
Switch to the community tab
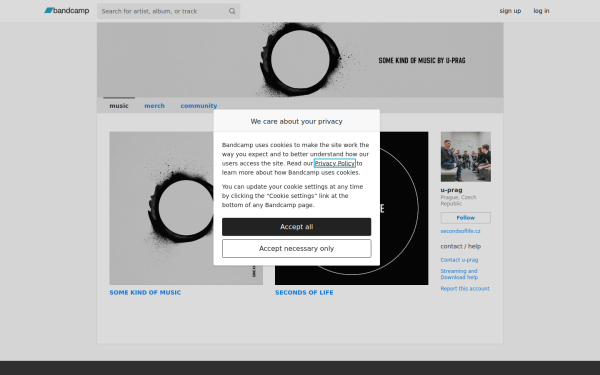click(x=199, y=106)
